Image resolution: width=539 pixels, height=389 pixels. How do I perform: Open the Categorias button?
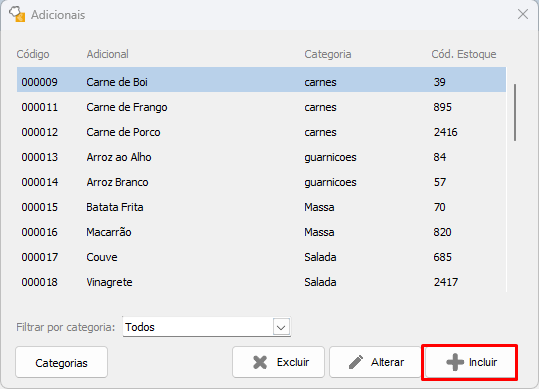coord(62,362)
